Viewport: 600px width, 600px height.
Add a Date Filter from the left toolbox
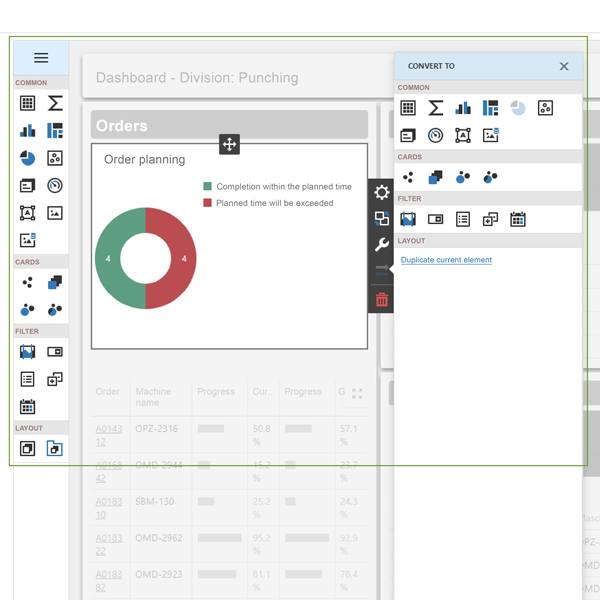click(x=28, y=406)
